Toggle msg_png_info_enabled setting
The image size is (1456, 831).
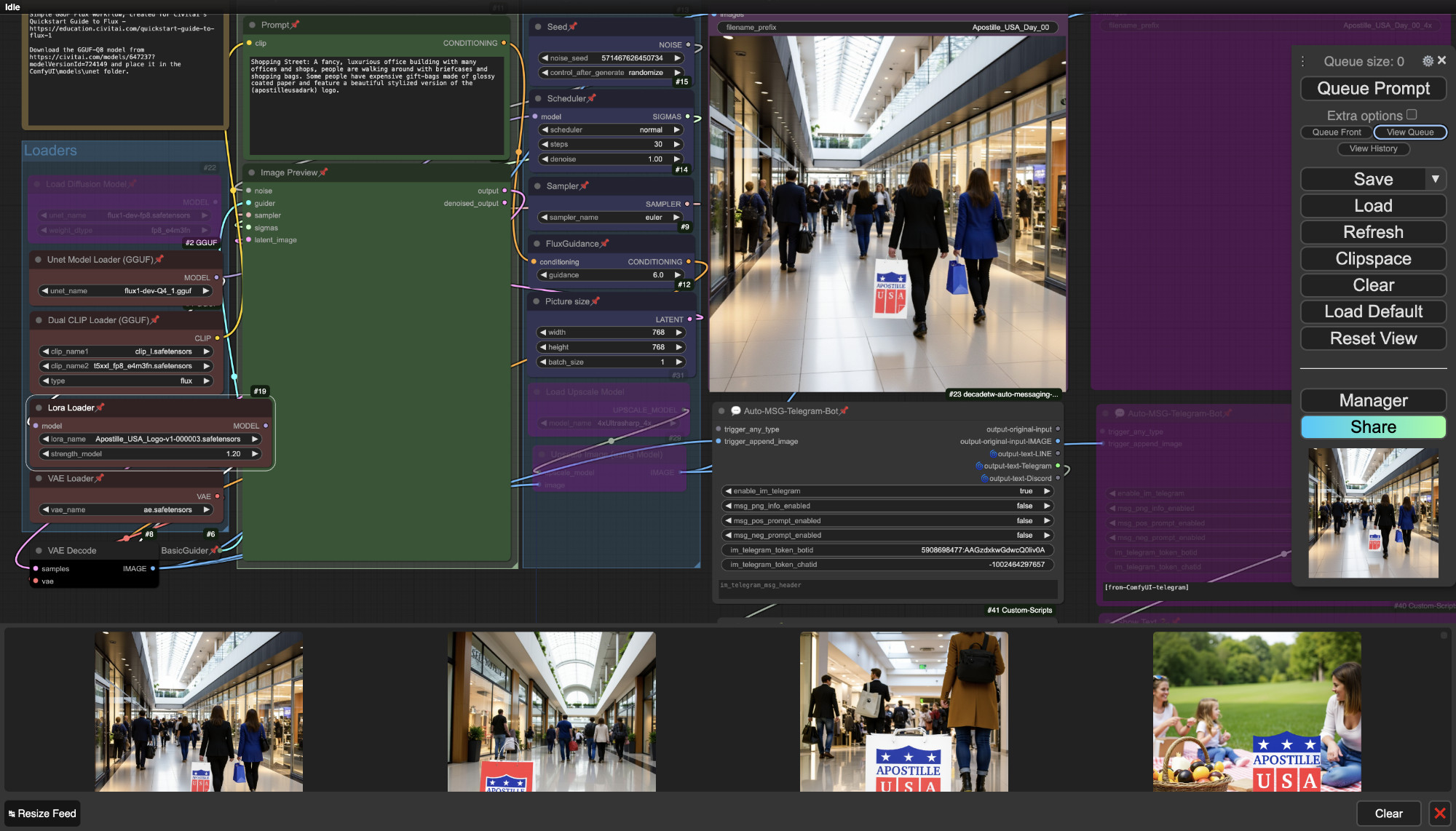pos(888,506)
